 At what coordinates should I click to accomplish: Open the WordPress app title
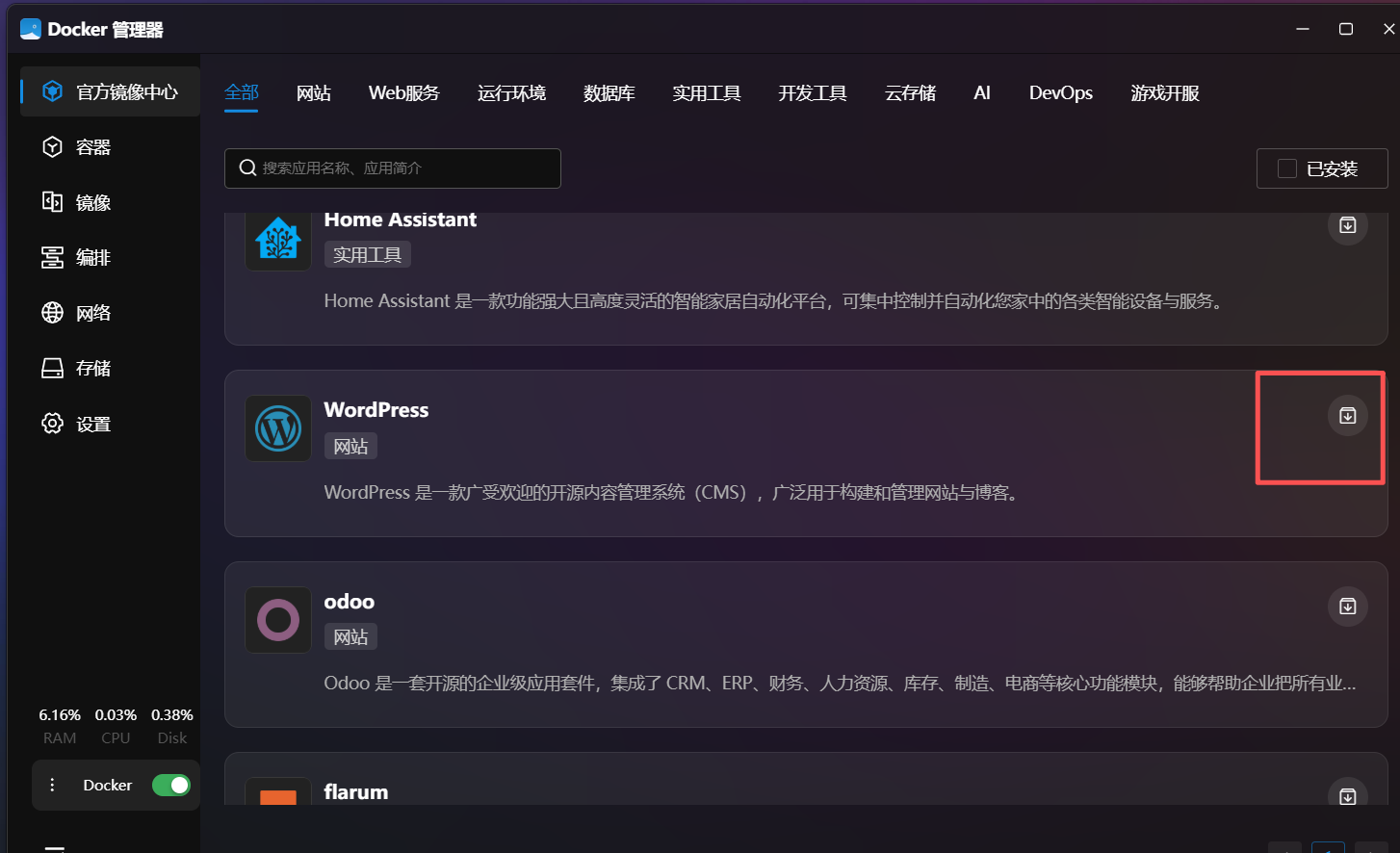point(376,410)
